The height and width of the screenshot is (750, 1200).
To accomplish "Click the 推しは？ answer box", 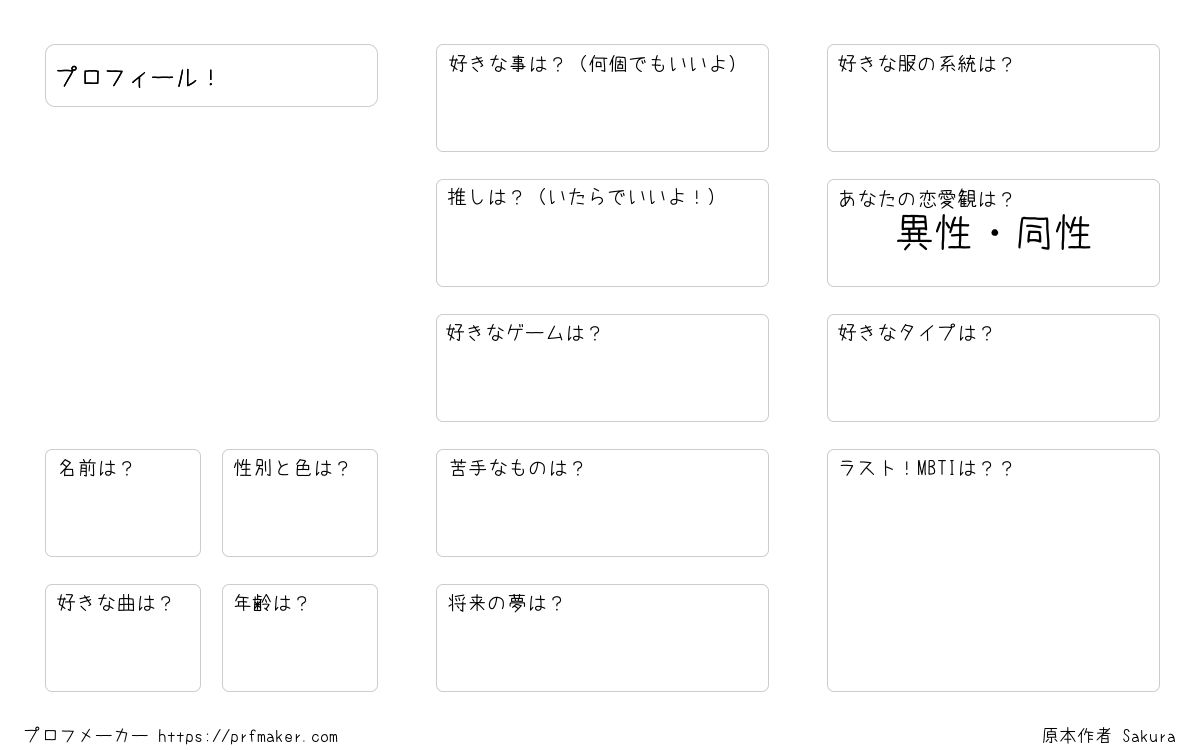I will pyautogui.click(x=602, y=233).
